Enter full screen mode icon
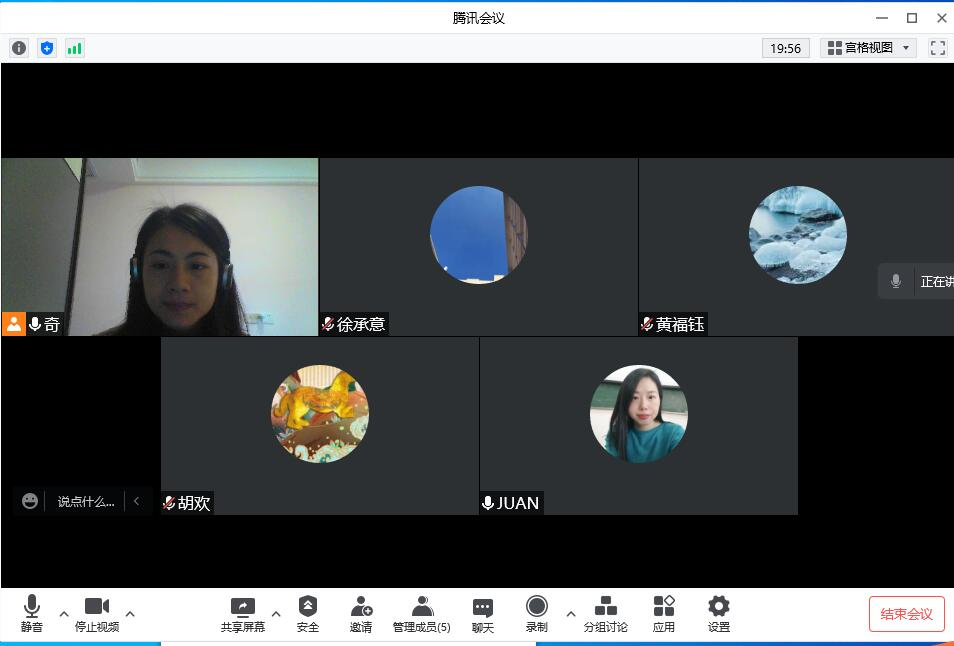This screenshot has height=646, width=954. point(937,48)
